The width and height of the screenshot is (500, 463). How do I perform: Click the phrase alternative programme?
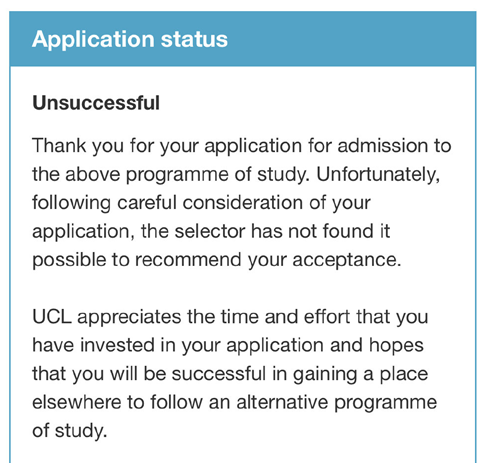point(337,403)
